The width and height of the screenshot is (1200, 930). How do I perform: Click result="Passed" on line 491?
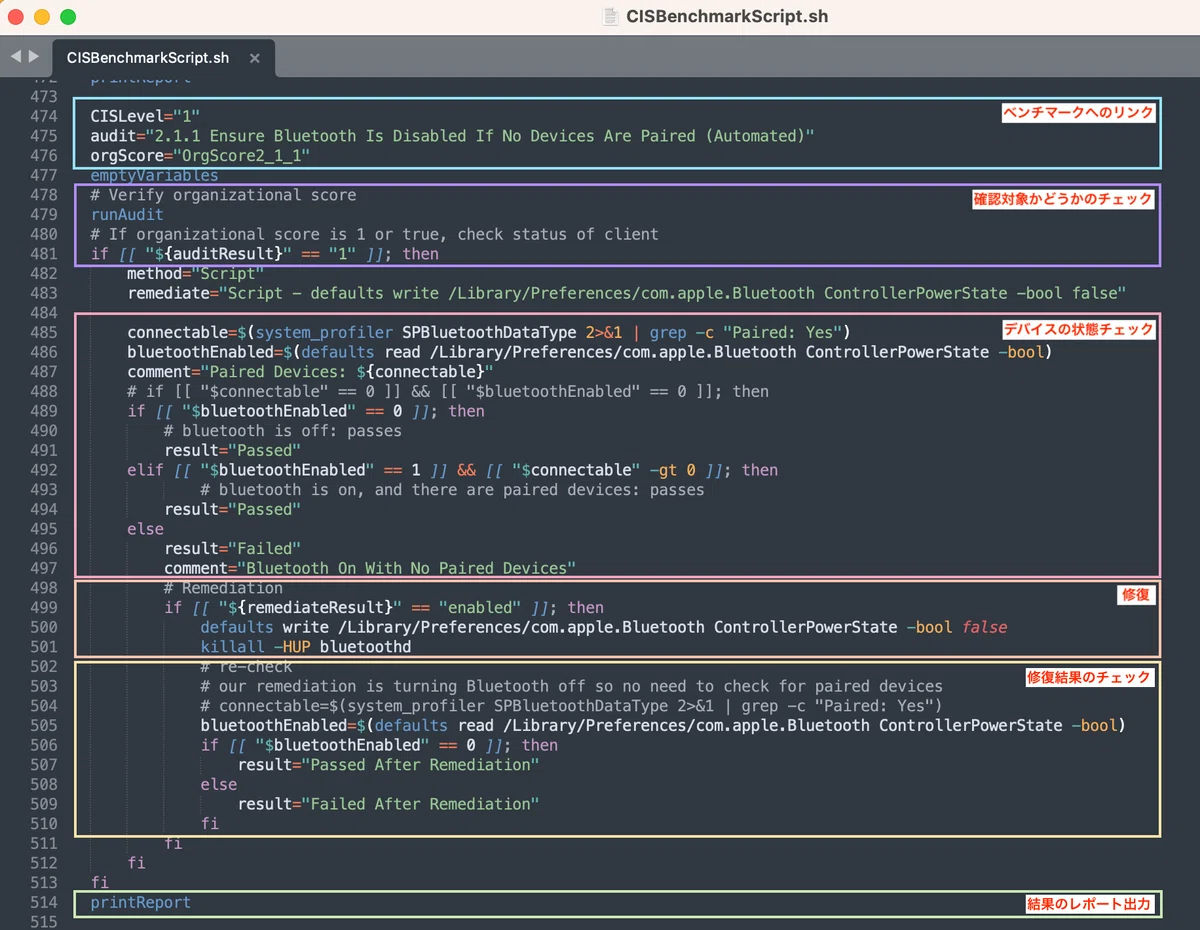(x=232, y=450)
